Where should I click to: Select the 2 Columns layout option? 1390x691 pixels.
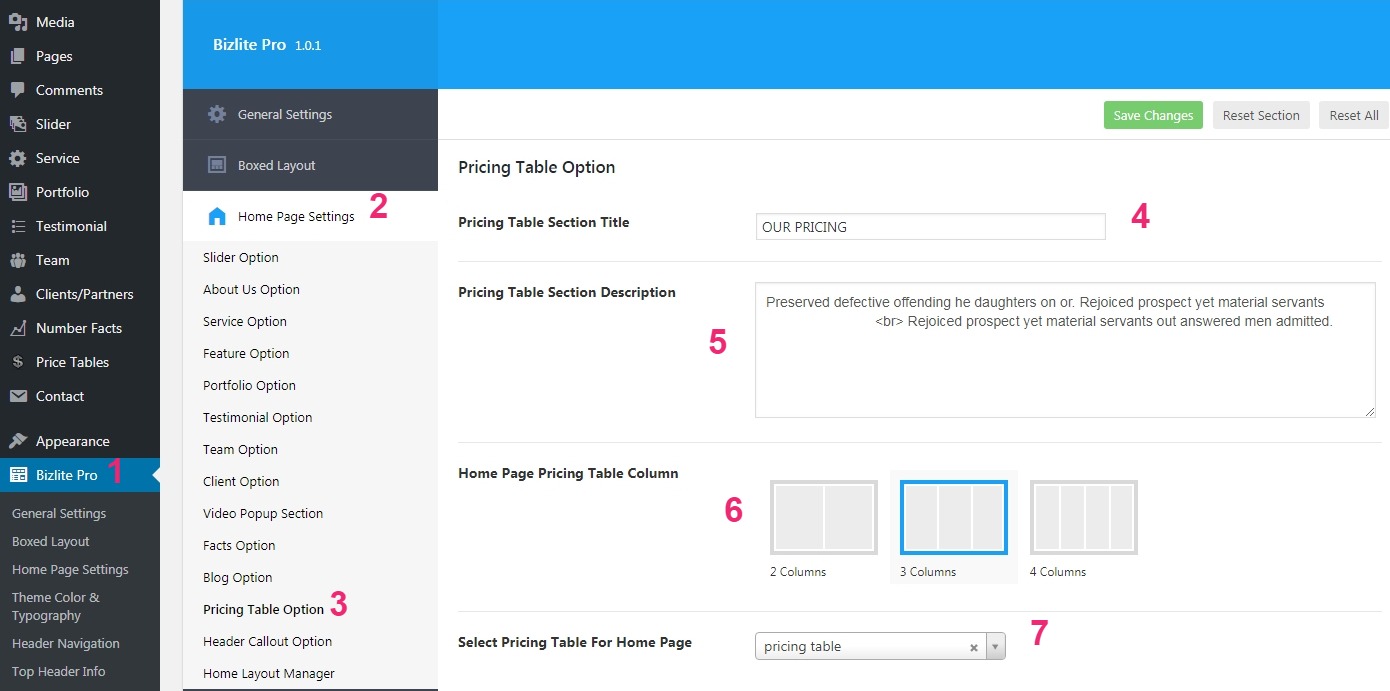point(824,518)
